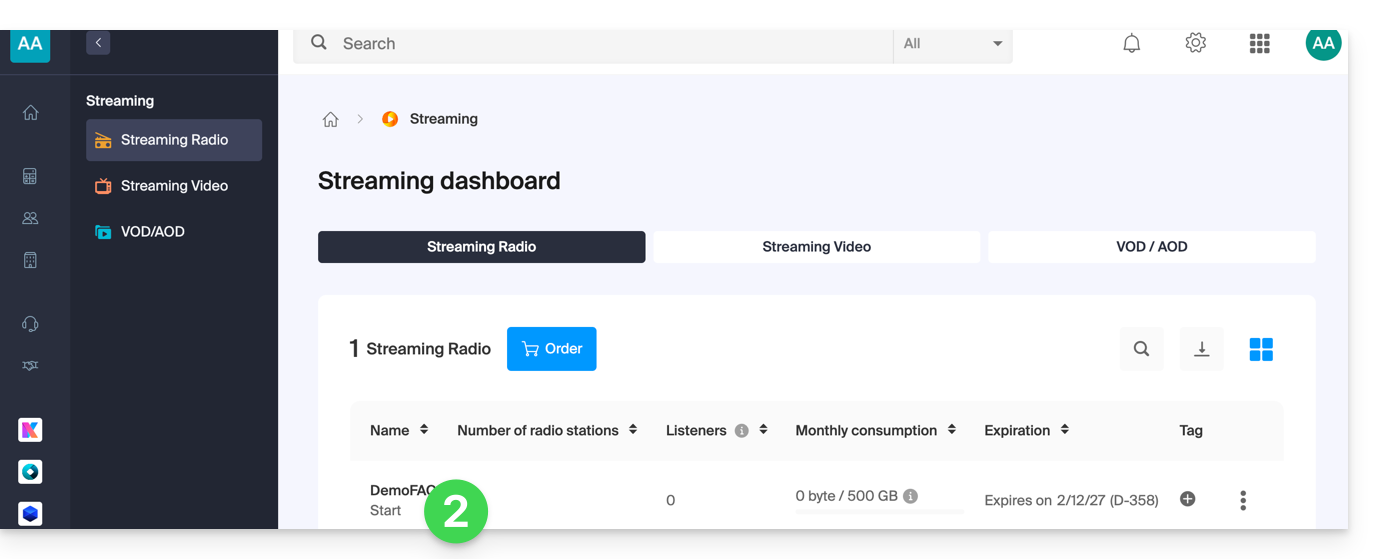Viewport: 1378px width, 559px height.
Task: Open the three-dot menu for DemoFAQ
Action: coord(1243,500)
